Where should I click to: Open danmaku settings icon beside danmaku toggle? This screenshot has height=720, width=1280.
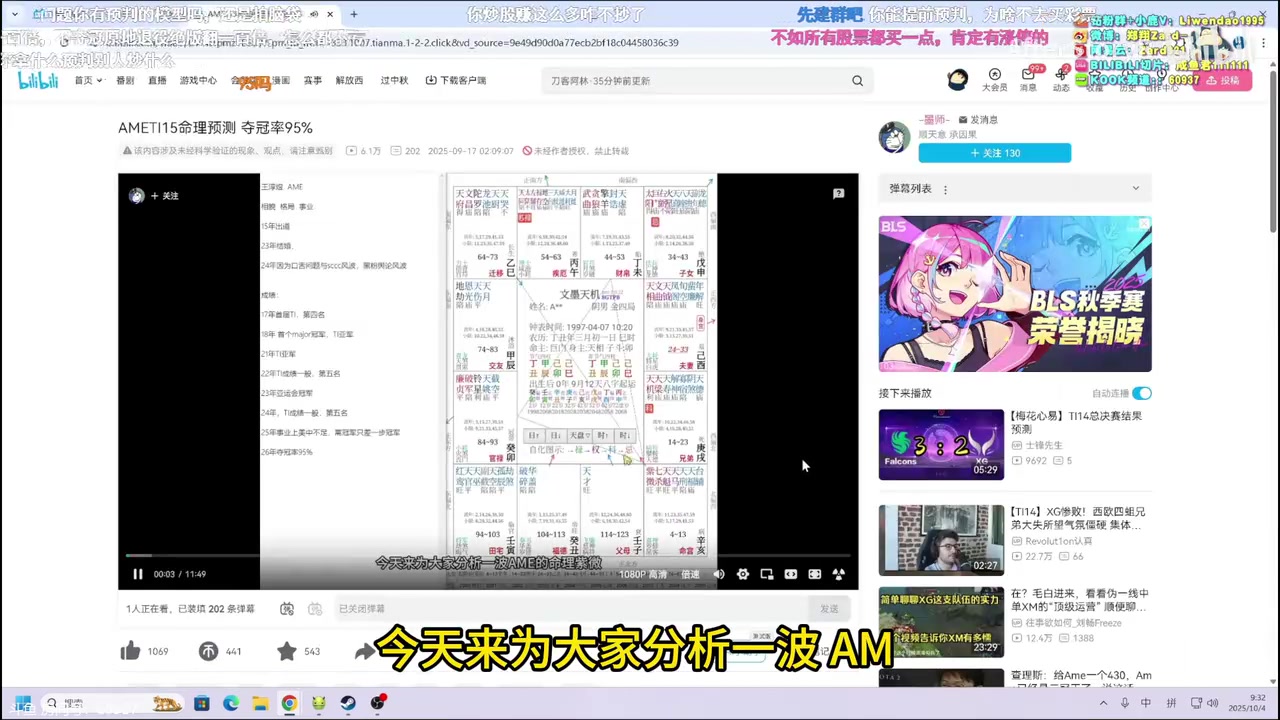tap(315, 608)
